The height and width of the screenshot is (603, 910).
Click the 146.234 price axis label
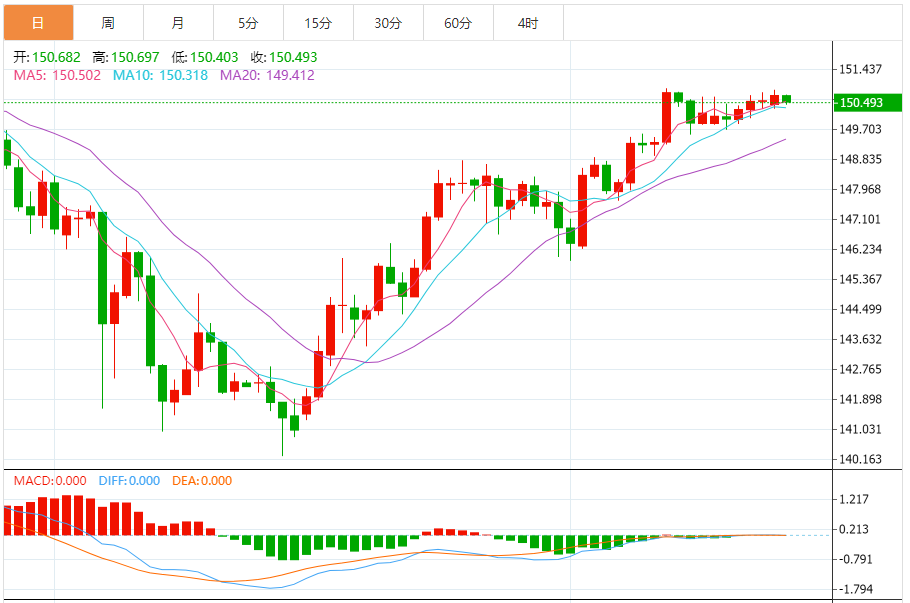tap(861, 249)
